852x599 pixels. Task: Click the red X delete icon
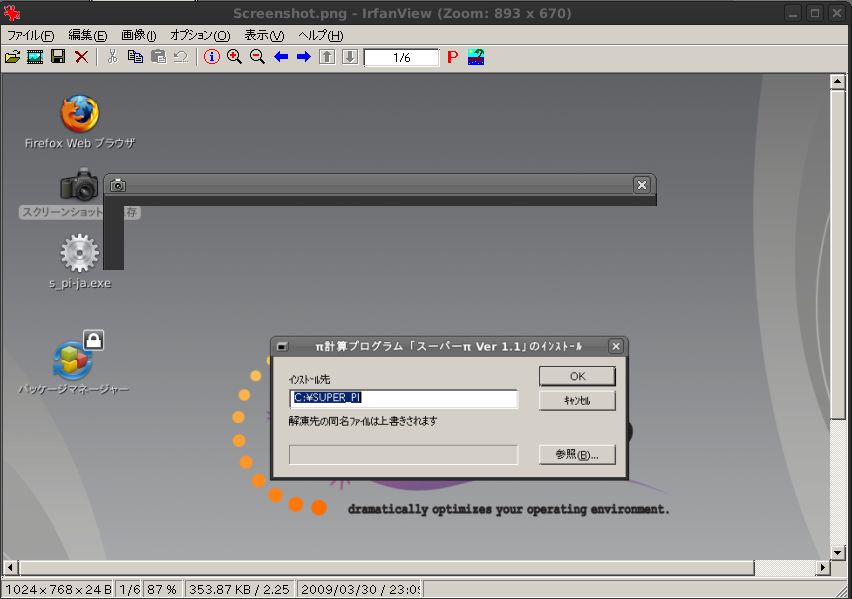coord(82,57)
